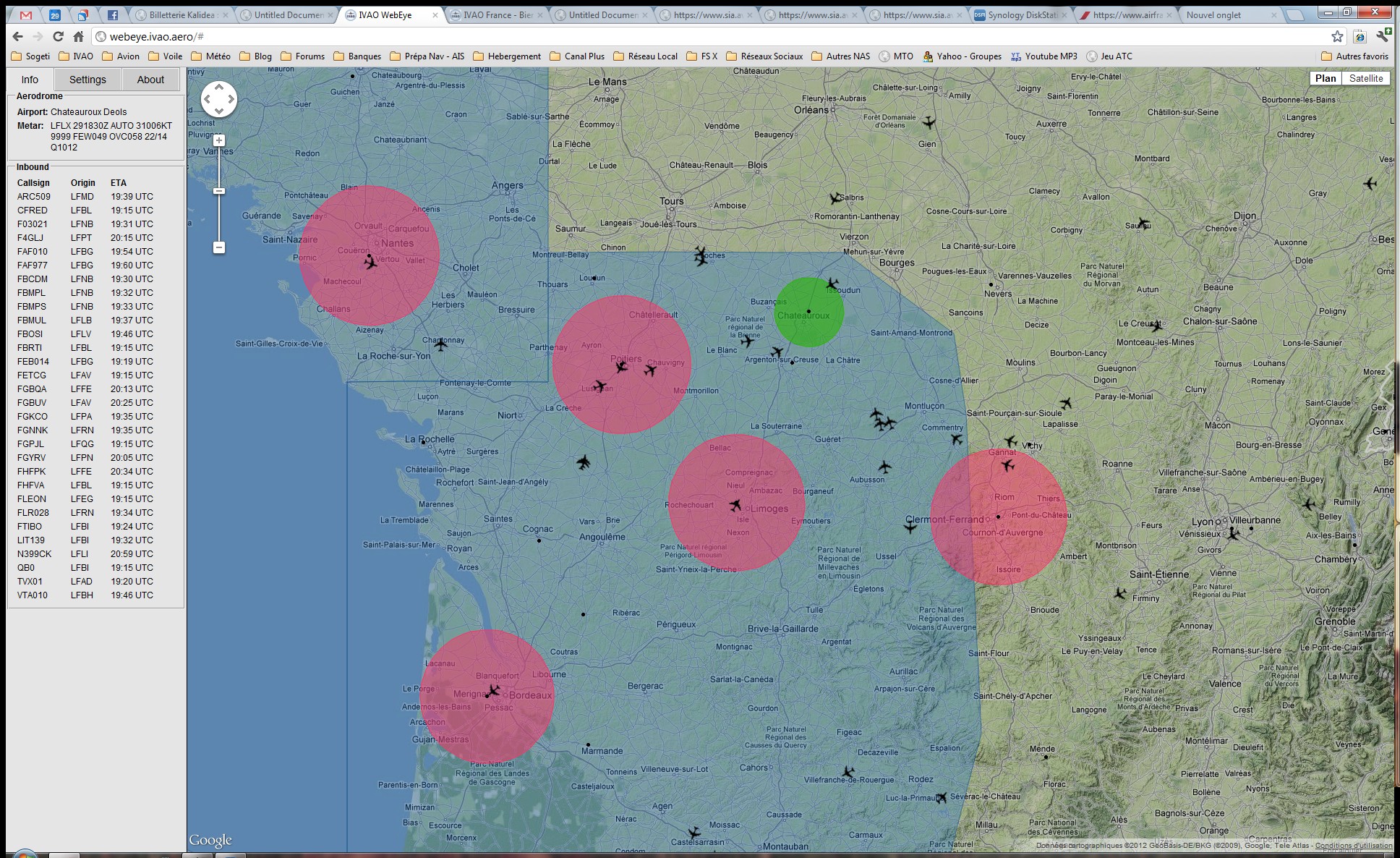
Task: Pan the map down with the arrow control
Action: click(219, 111)
